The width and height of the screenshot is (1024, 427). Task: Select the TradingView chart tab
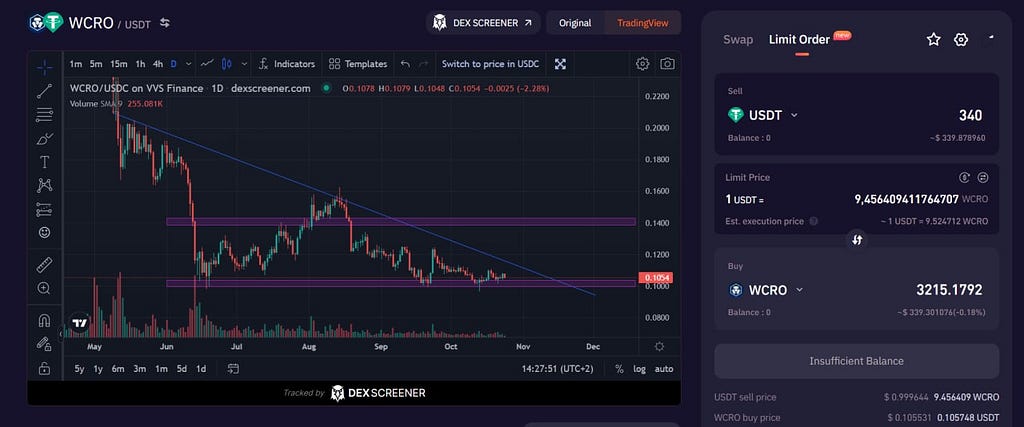click(x=643, y=23)
